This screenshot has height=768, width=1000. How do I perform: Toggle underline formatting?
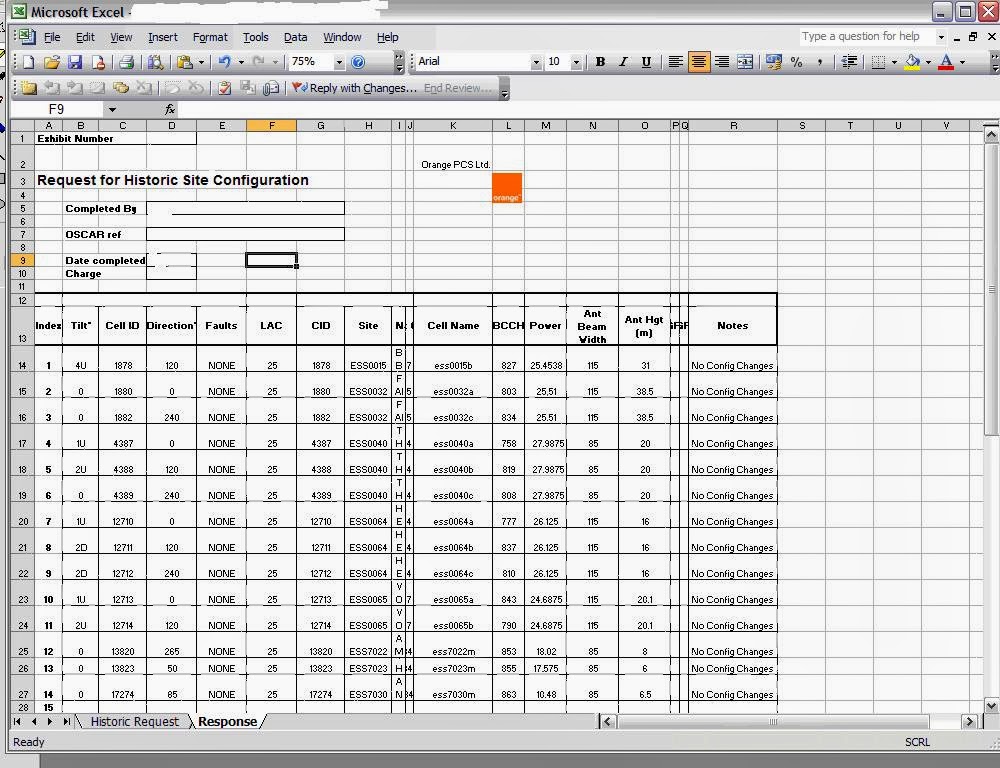[645, 62]
